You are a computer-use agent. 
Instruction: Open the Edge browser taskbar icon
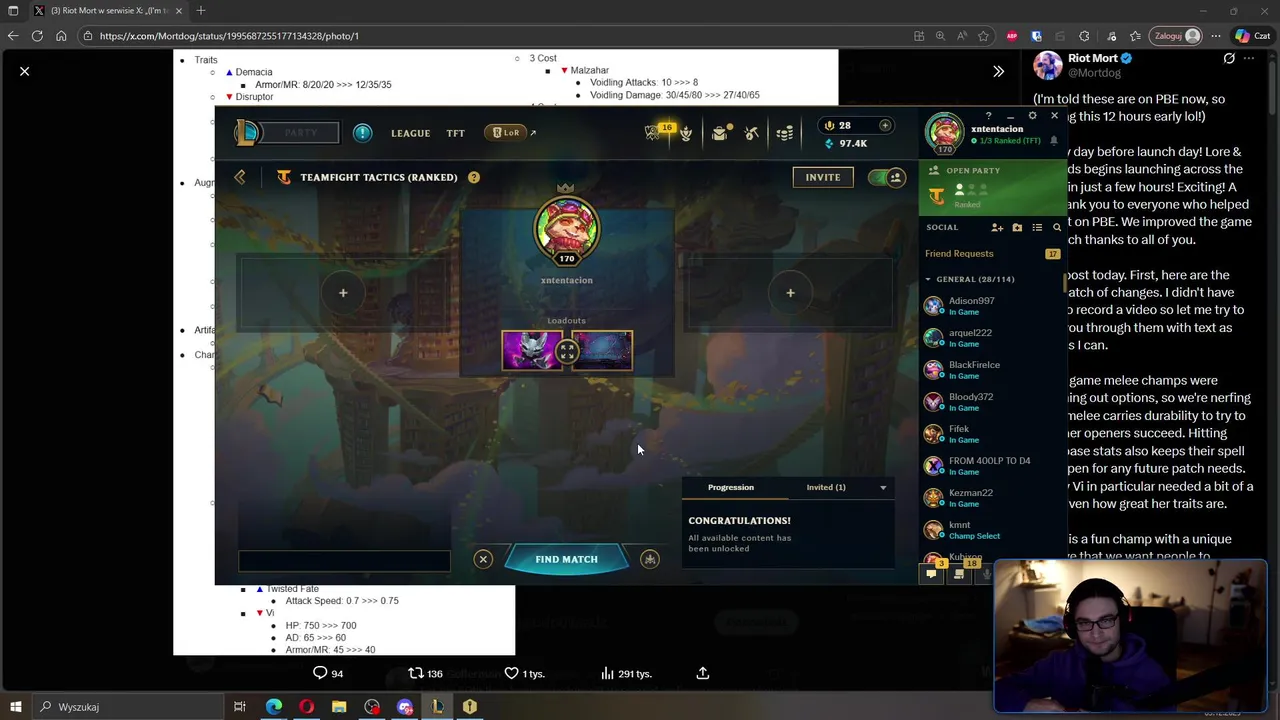(x=274, y=707)
